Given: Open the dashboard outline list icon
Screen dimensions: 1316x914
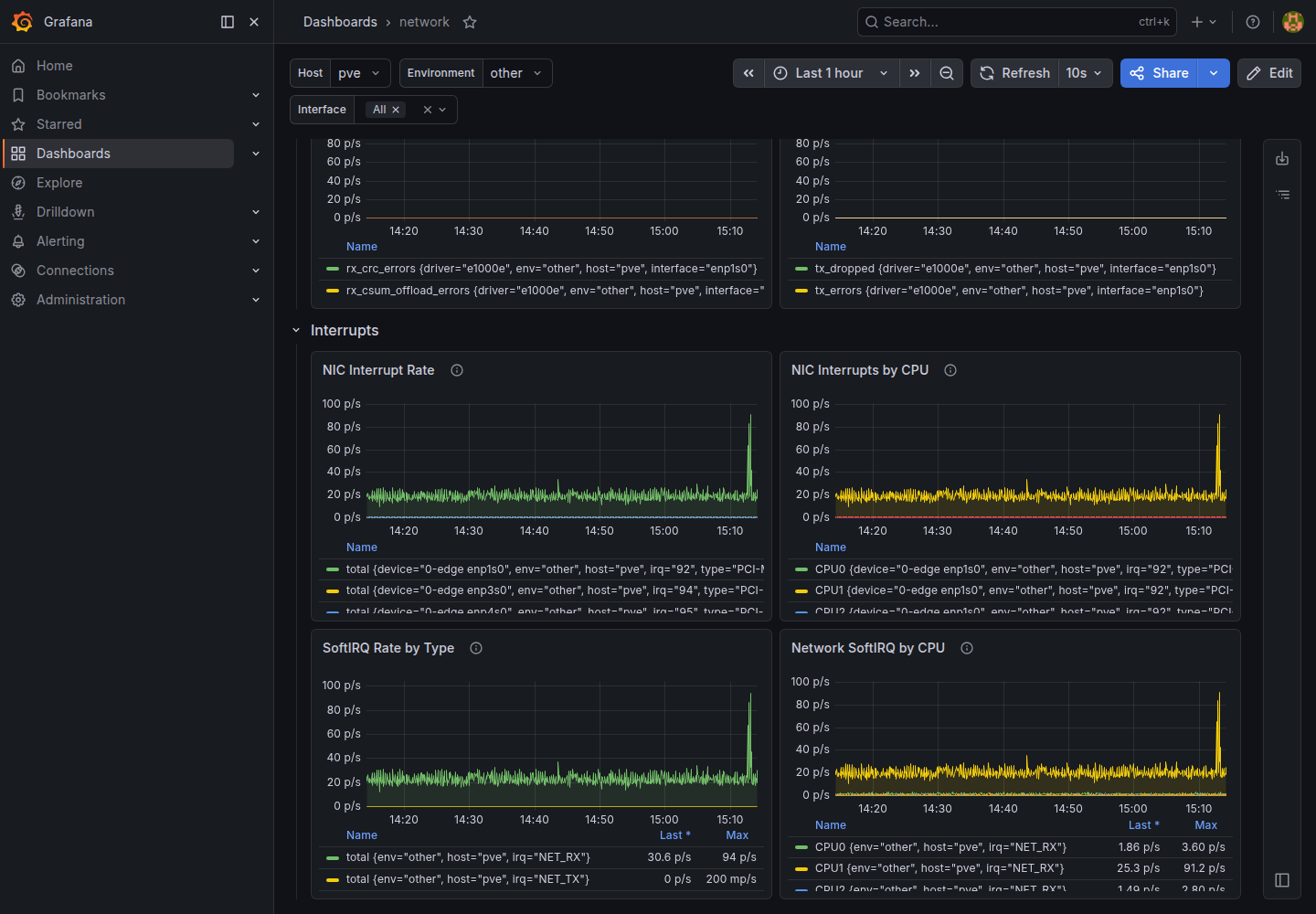Looking at the screenshot, I should point(1282,195).
